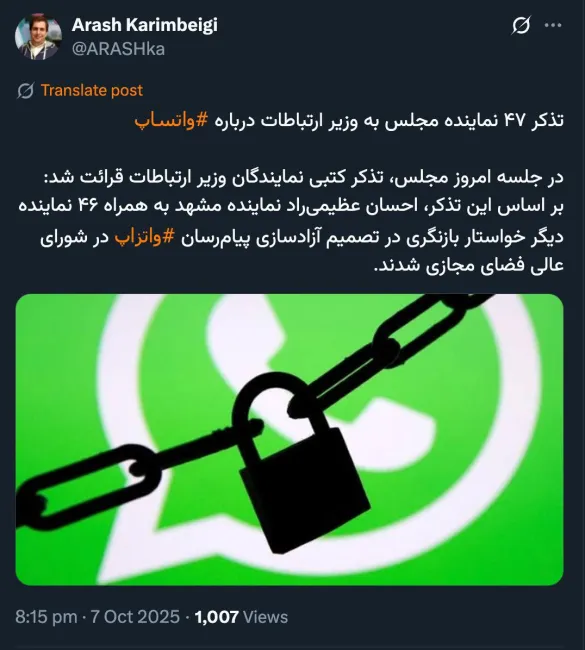Click the tweet headline mentioning ۴۷ نماینده
Viewport: 585px width, 650px height.
coord(349,121)
